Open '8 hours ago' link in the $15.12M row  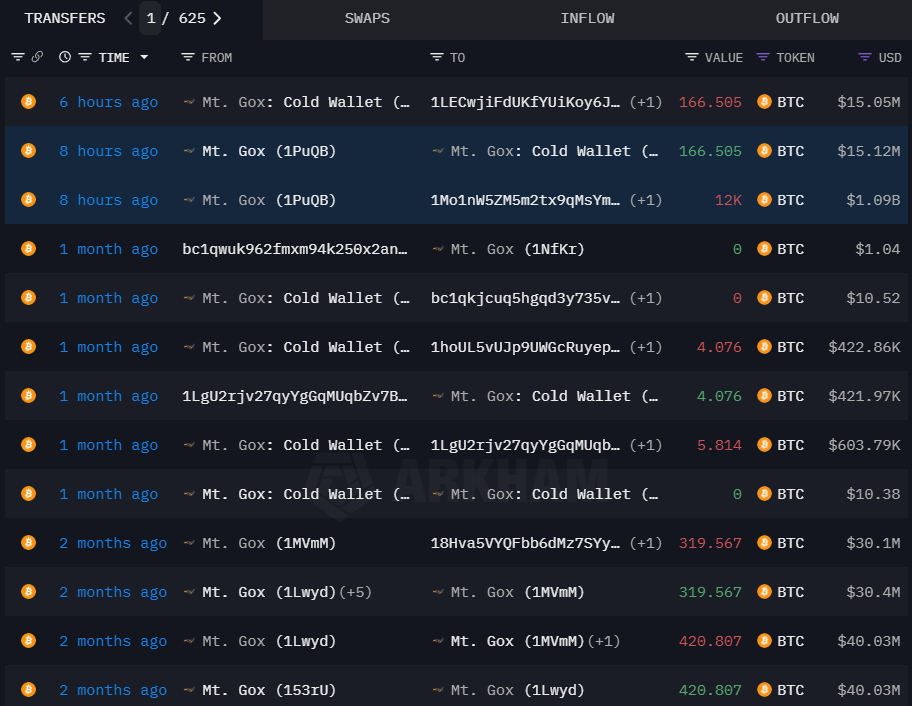pyautogui.click(x=108, y=151)
